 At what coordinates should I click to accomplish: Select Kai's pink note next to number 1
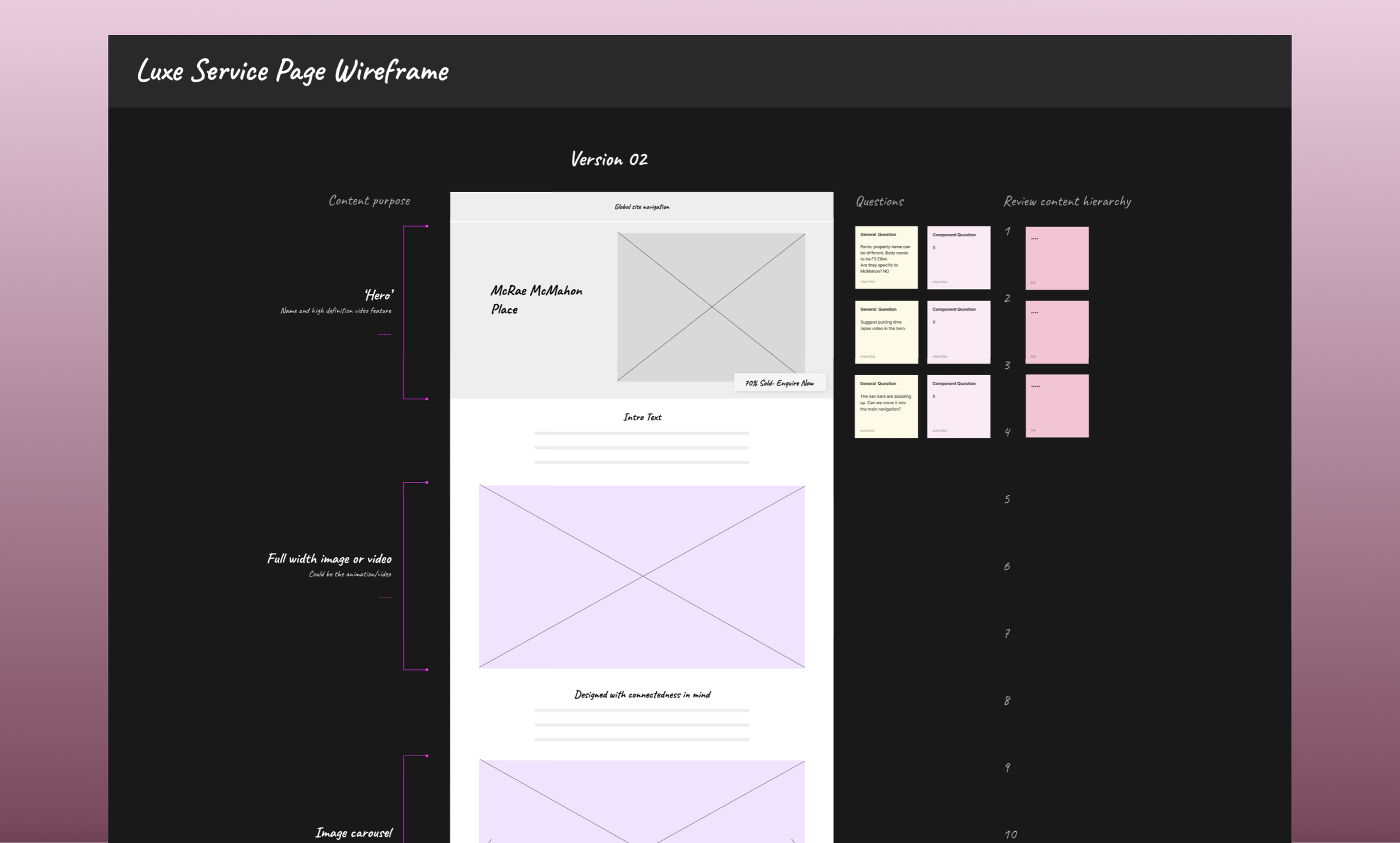tap(1057, 257)
